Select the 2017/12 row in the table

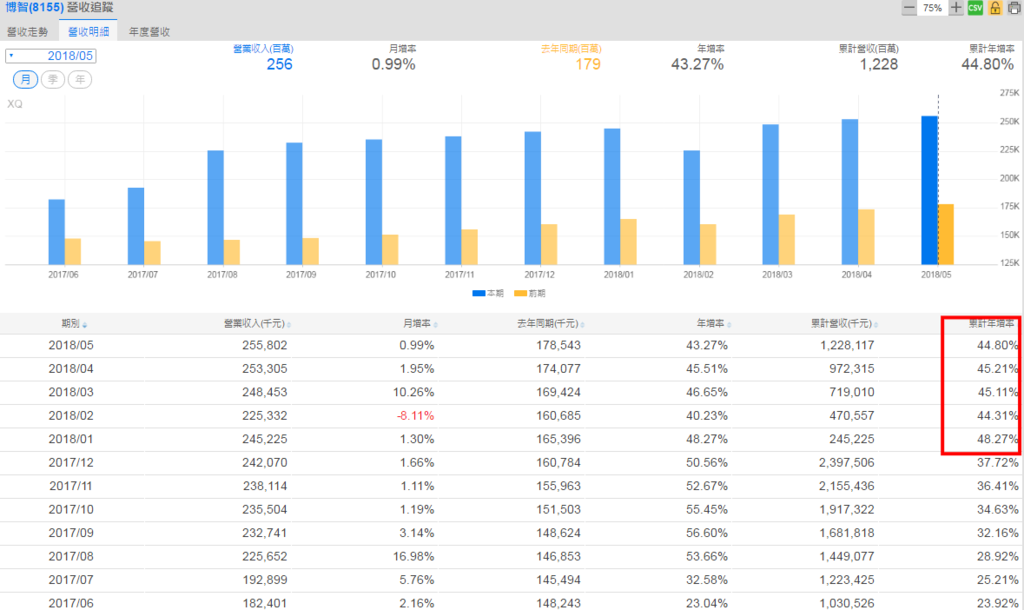click(x=509, y=463)
